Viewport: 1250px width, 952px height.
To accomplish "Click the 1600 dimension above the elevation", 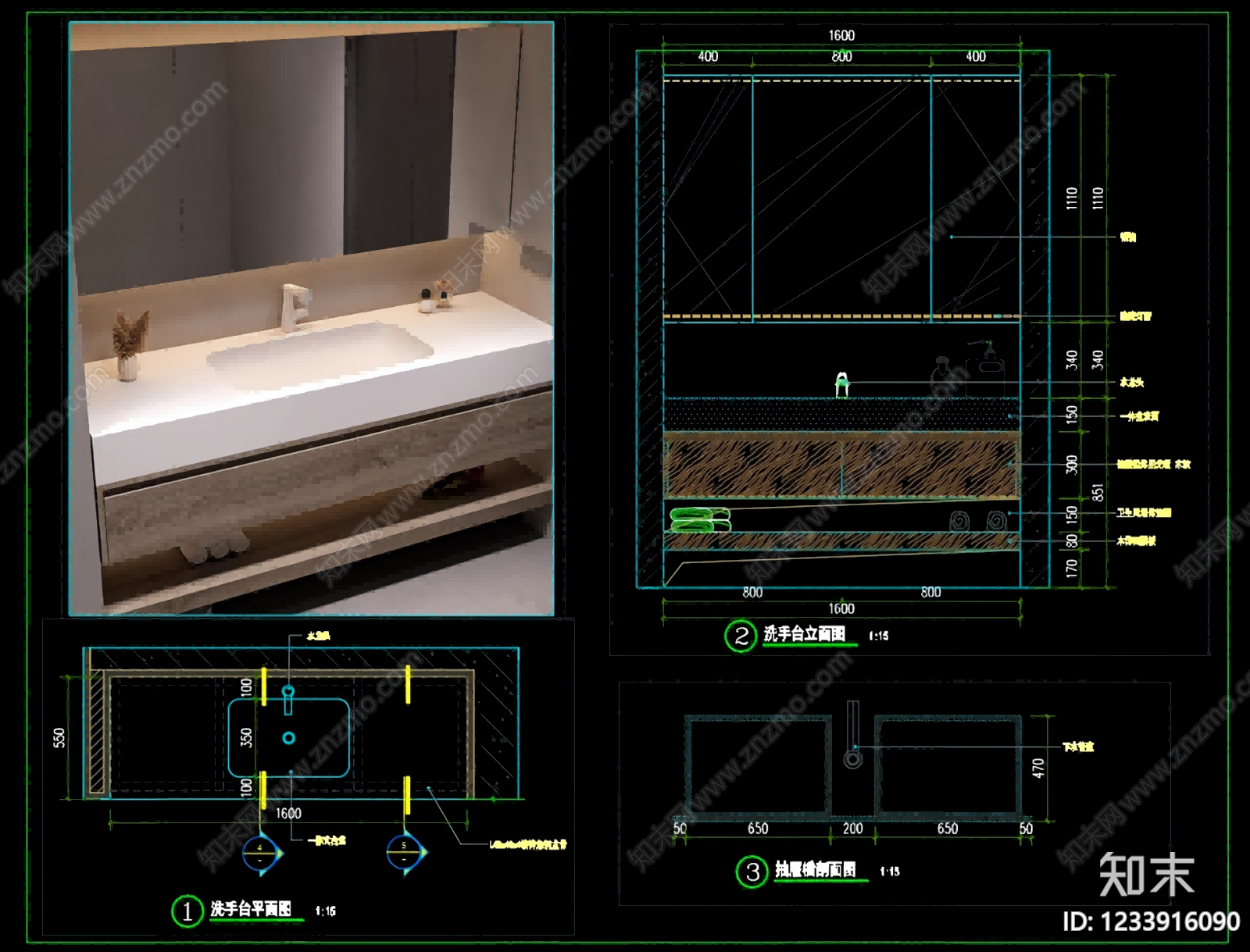I will [x=841, y=35].
